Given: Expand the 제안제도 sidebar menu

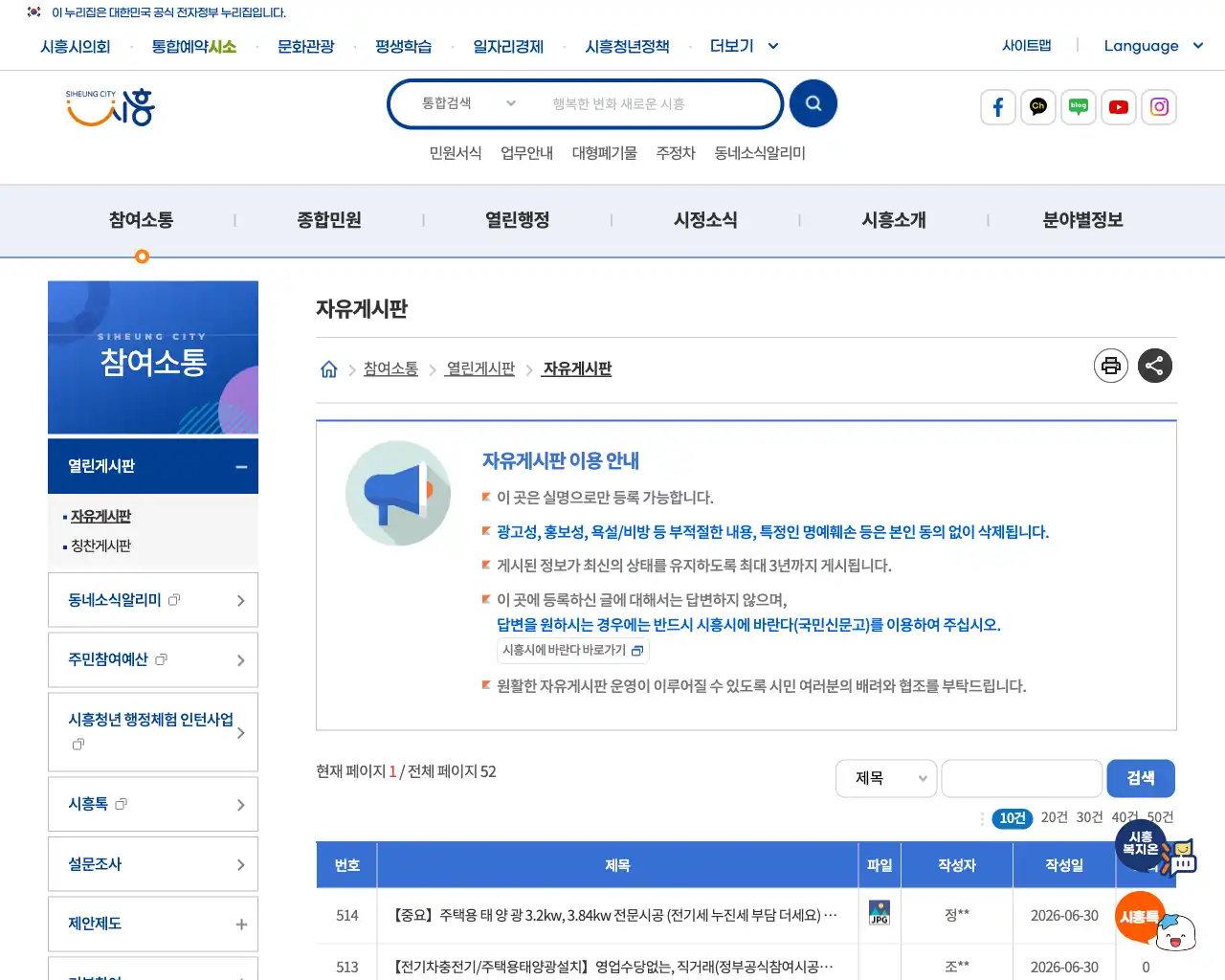Looking at the screenshot, I should tap(153, 924).
